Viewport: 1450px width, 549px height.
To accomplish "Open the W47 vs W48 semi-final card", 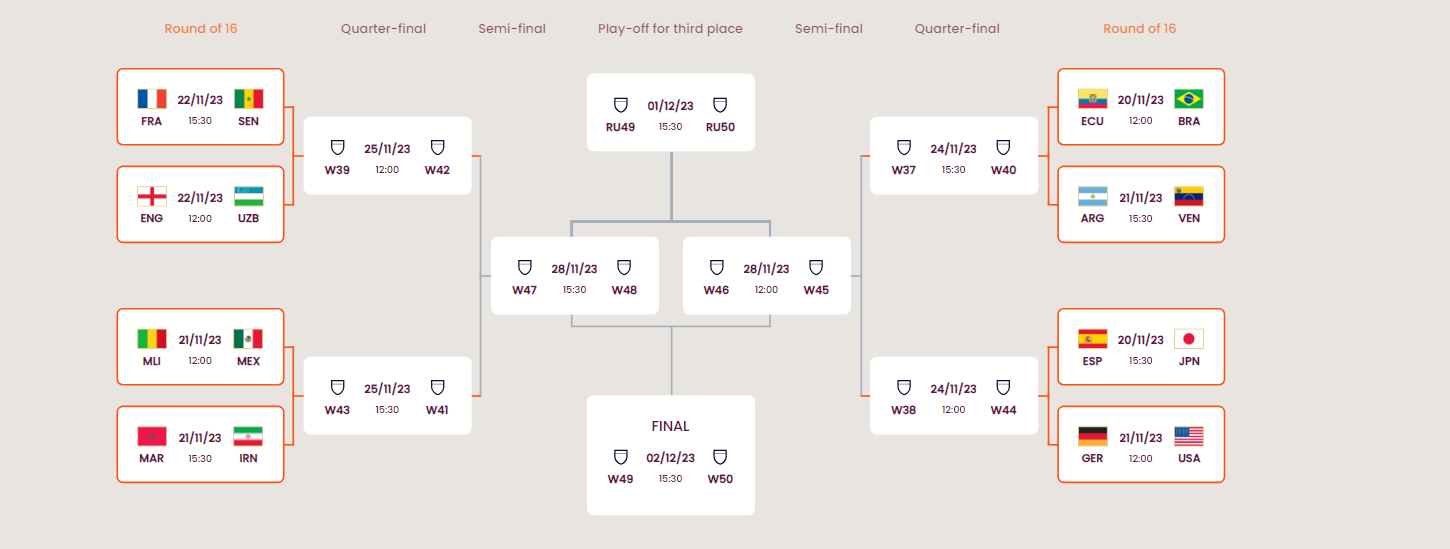I will (574, 275).
